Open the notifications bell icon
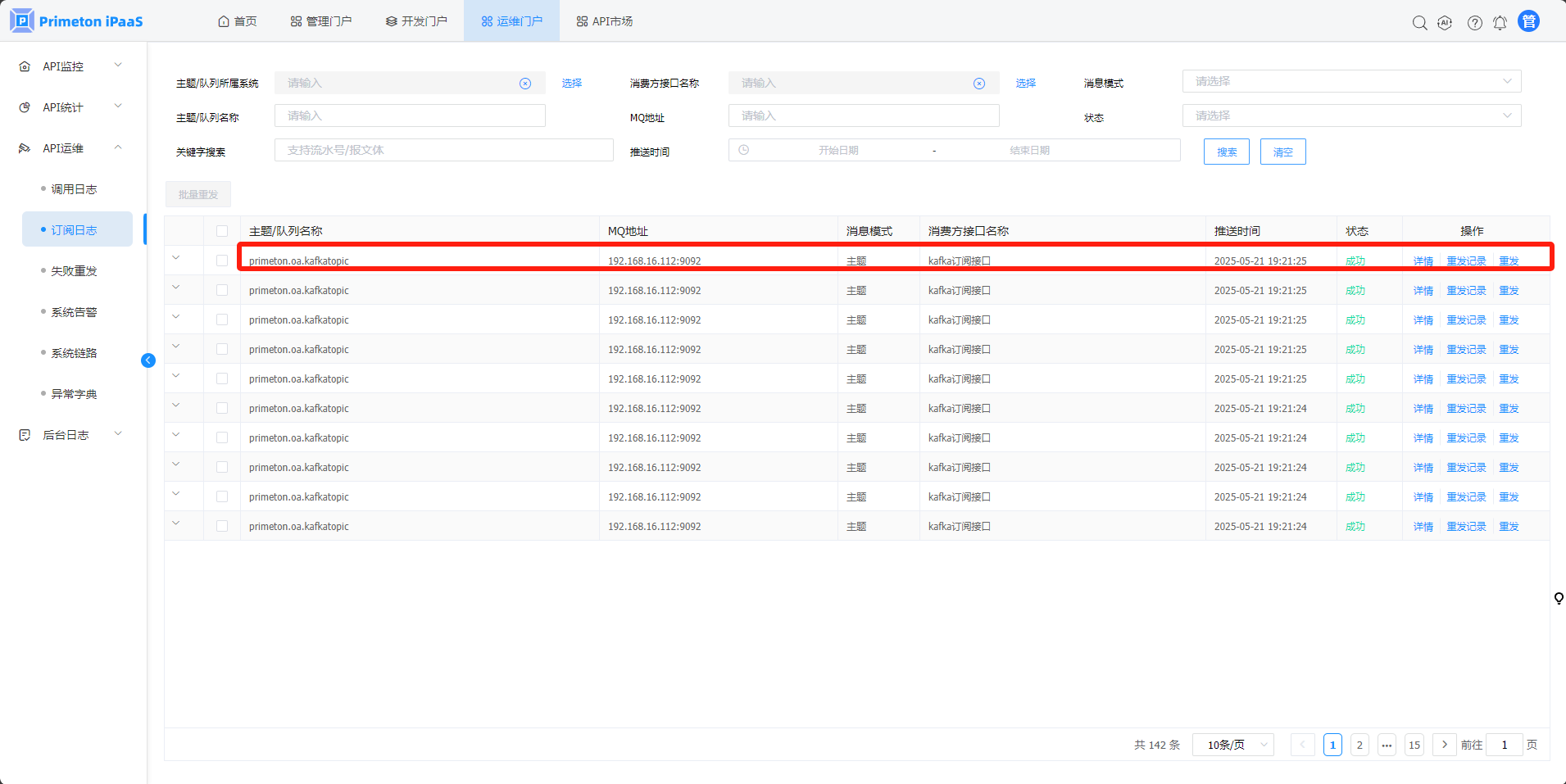 click(1500, 23)
